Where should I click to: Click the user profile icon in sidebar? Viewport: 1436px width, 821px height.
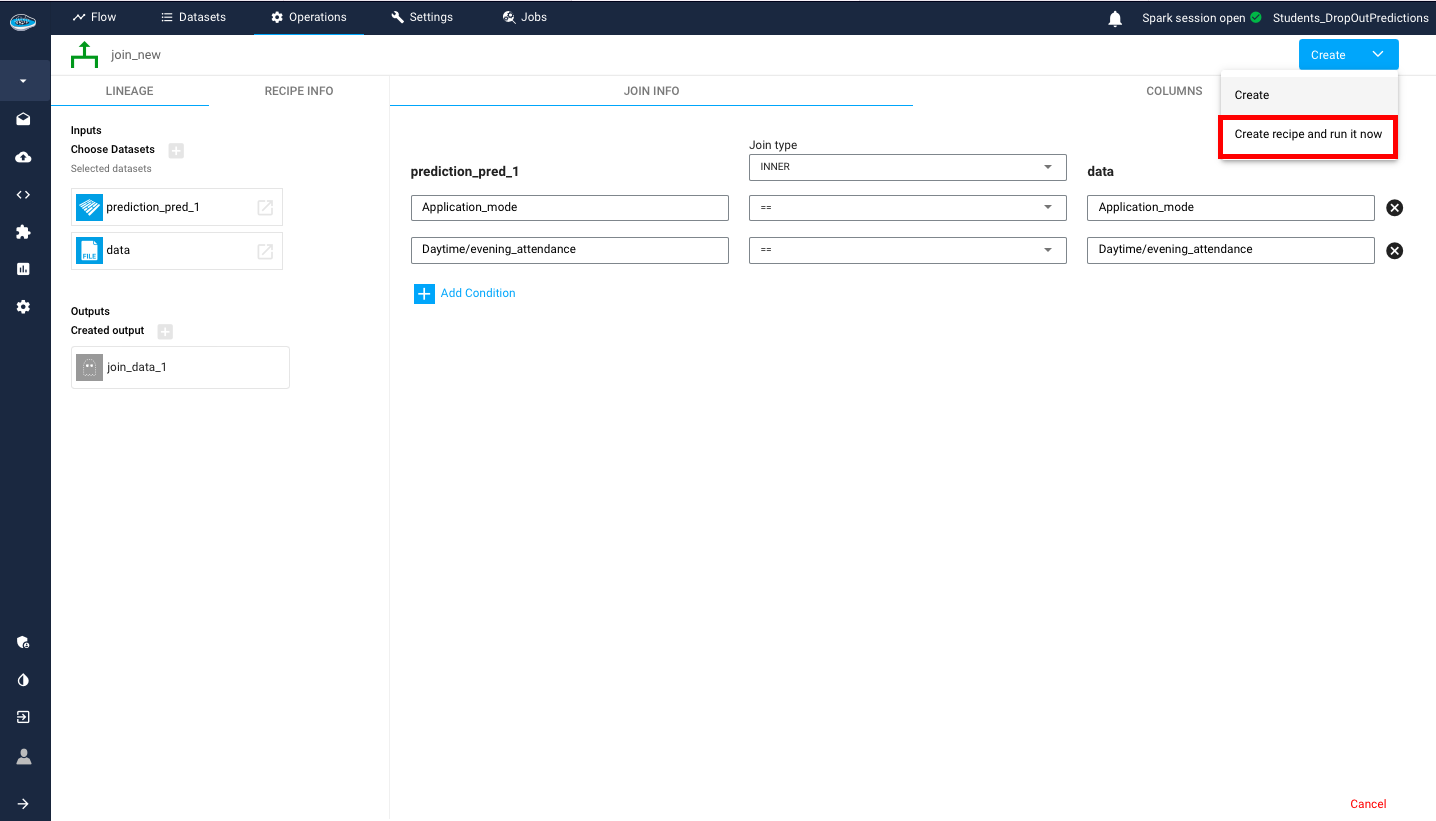tap(24, 756)
